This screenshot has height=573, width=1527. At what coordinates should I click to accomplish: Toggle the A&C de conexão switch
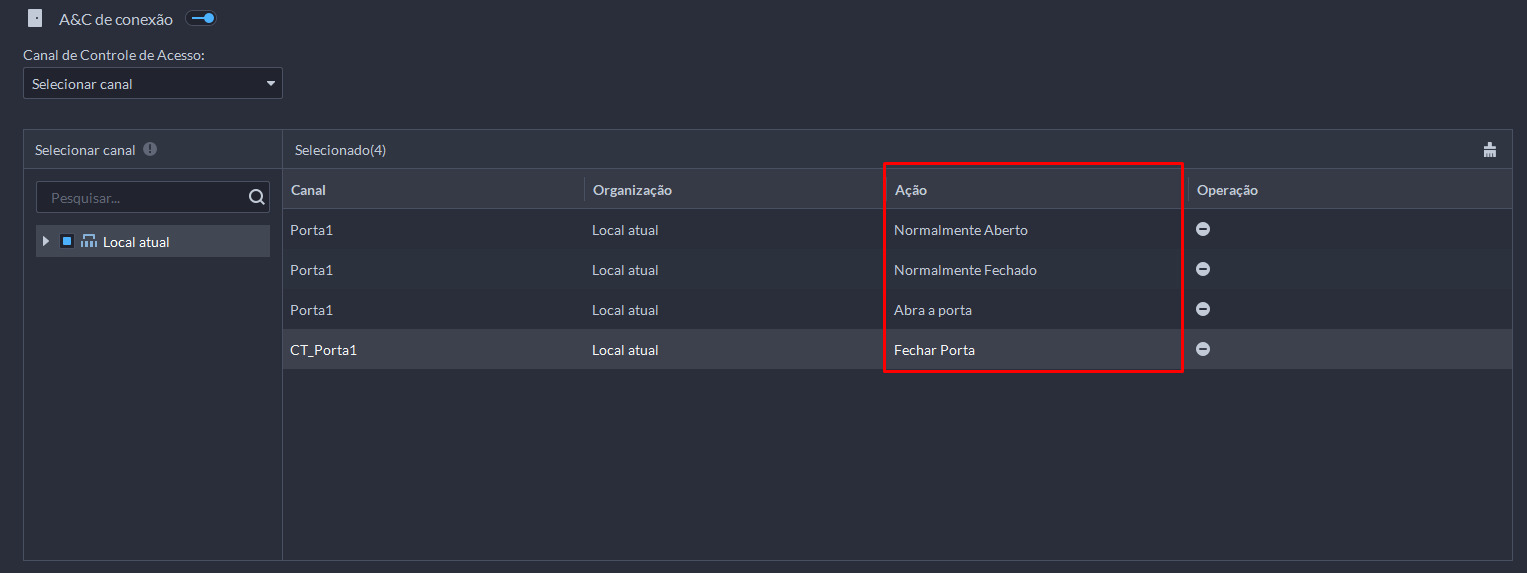[201, 18]
